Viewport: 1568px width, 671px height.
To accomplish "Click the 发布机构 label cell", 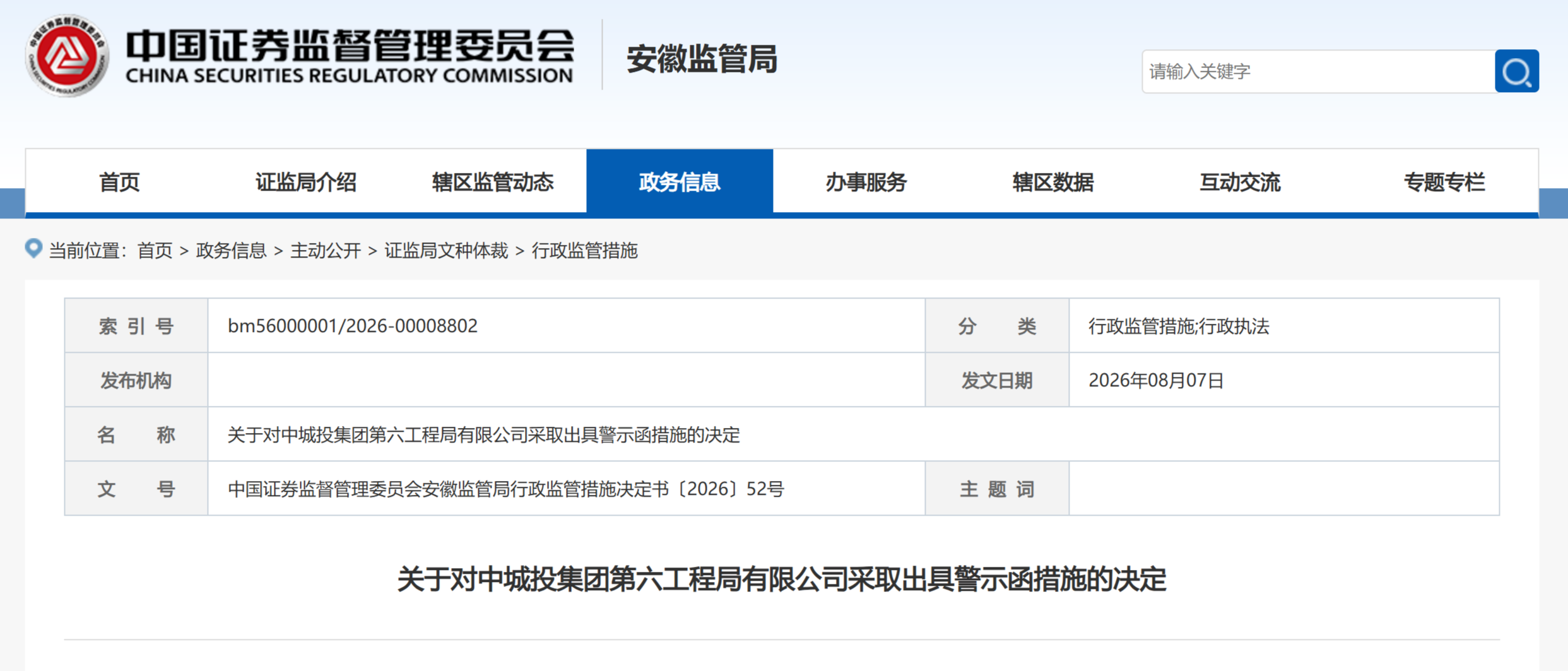I will (136, 380).
